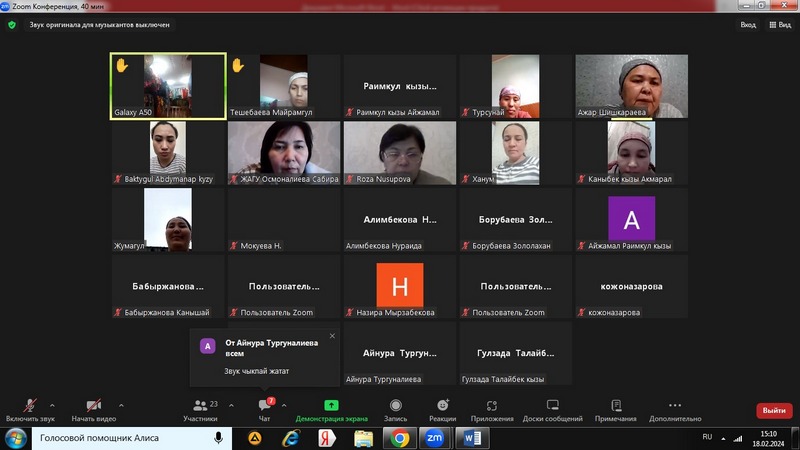Open Реакции reactions icon
This screenshot has width=800, height=450.
442,406
